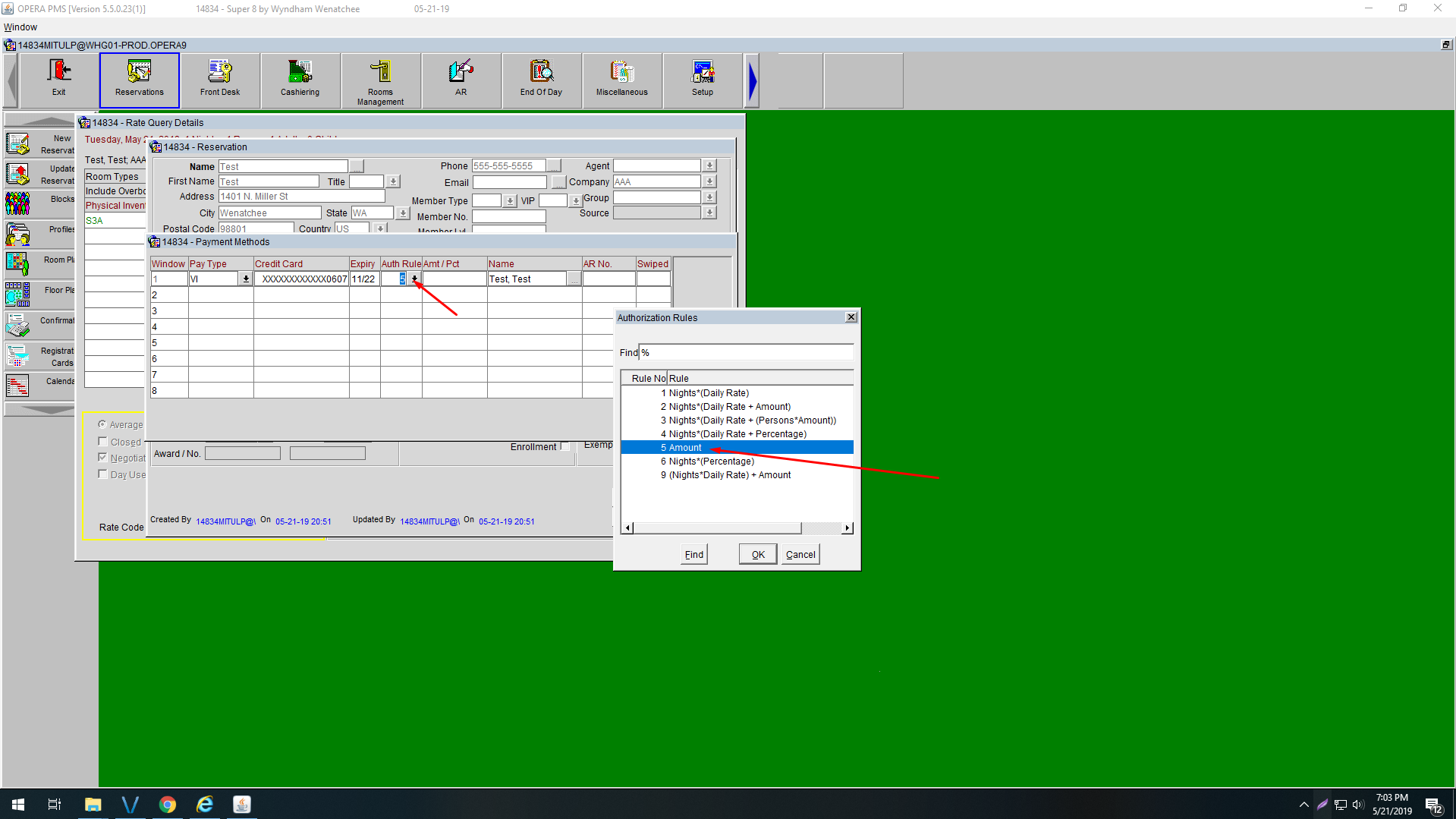The image size is (1456, 819).
Task: Click Cancel in Authorization Rules dialog
Action: [x=800, y=555]
